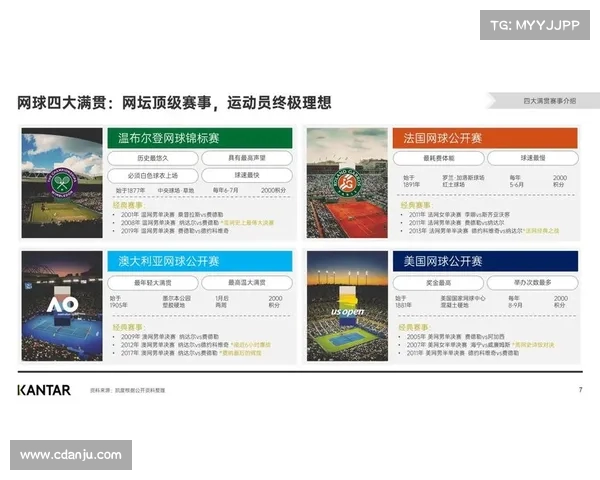Select the 球速最慢 pill tag
The image size is (600, 480).
coord(533,158)
